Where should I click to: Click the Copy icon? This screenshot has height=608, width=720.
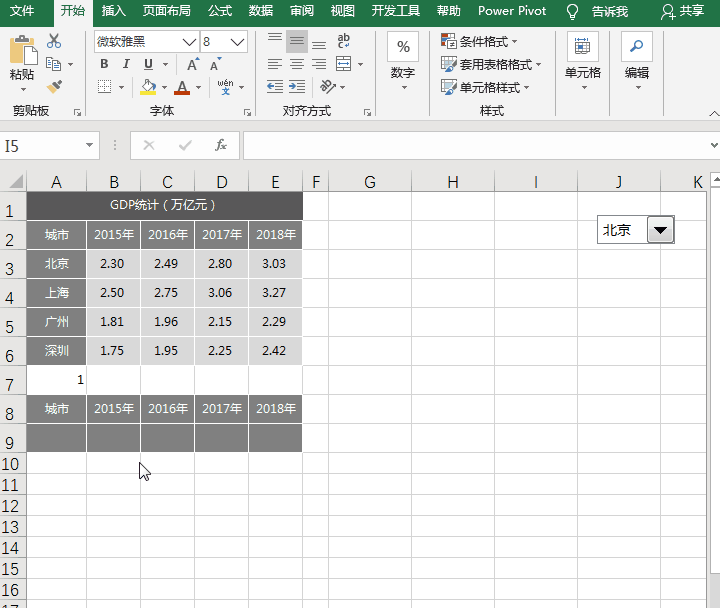pyautogui.click(x=54, y=64)
